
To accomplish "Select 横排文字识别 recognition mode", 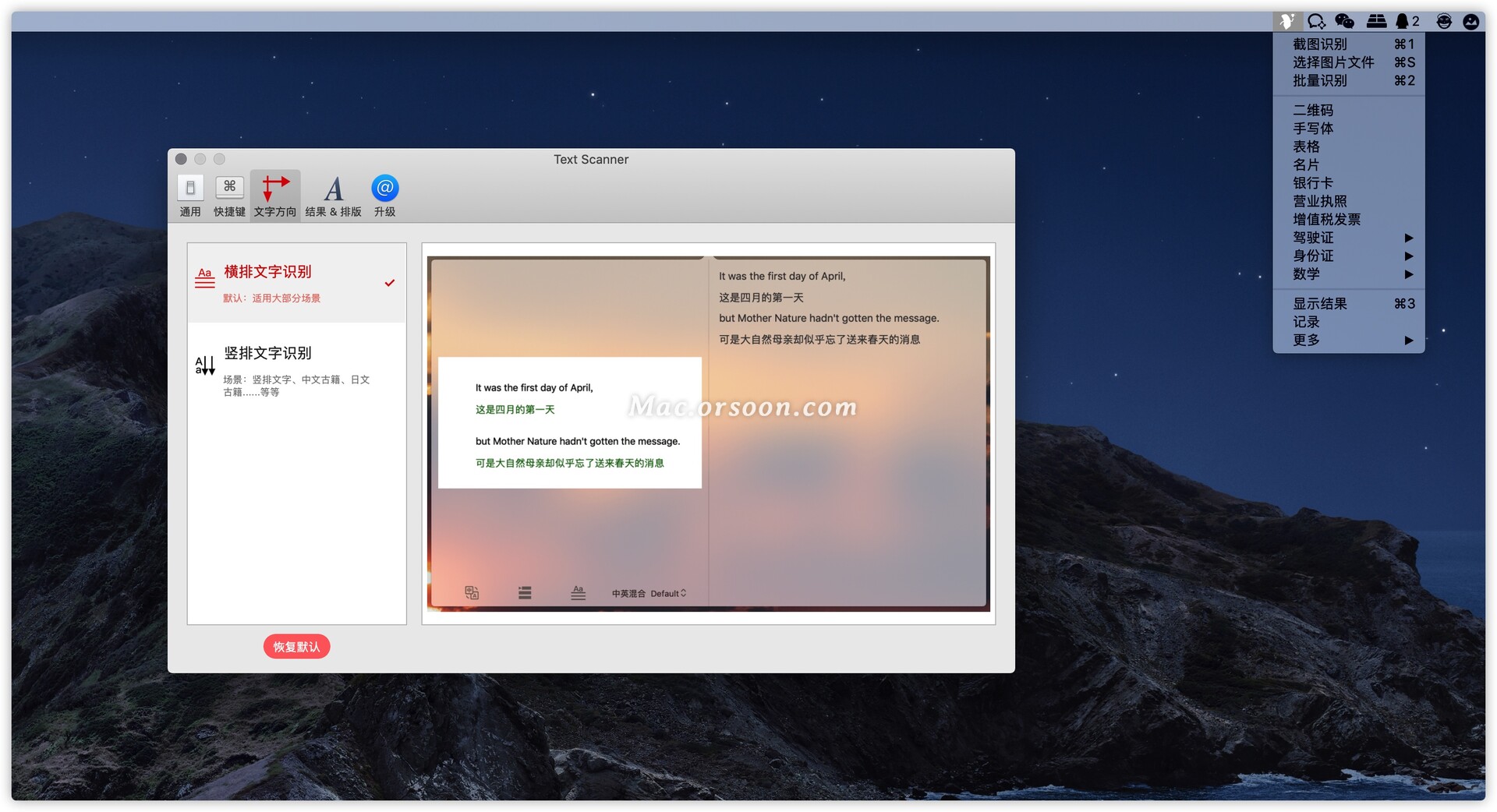I will point(296,283).
